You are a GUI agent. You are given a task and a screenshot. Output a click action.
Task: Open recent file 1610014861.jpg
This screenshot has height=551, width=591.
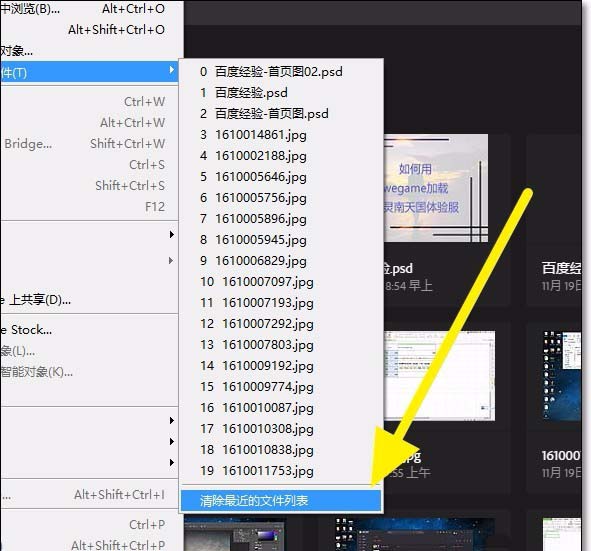point(281,135)
